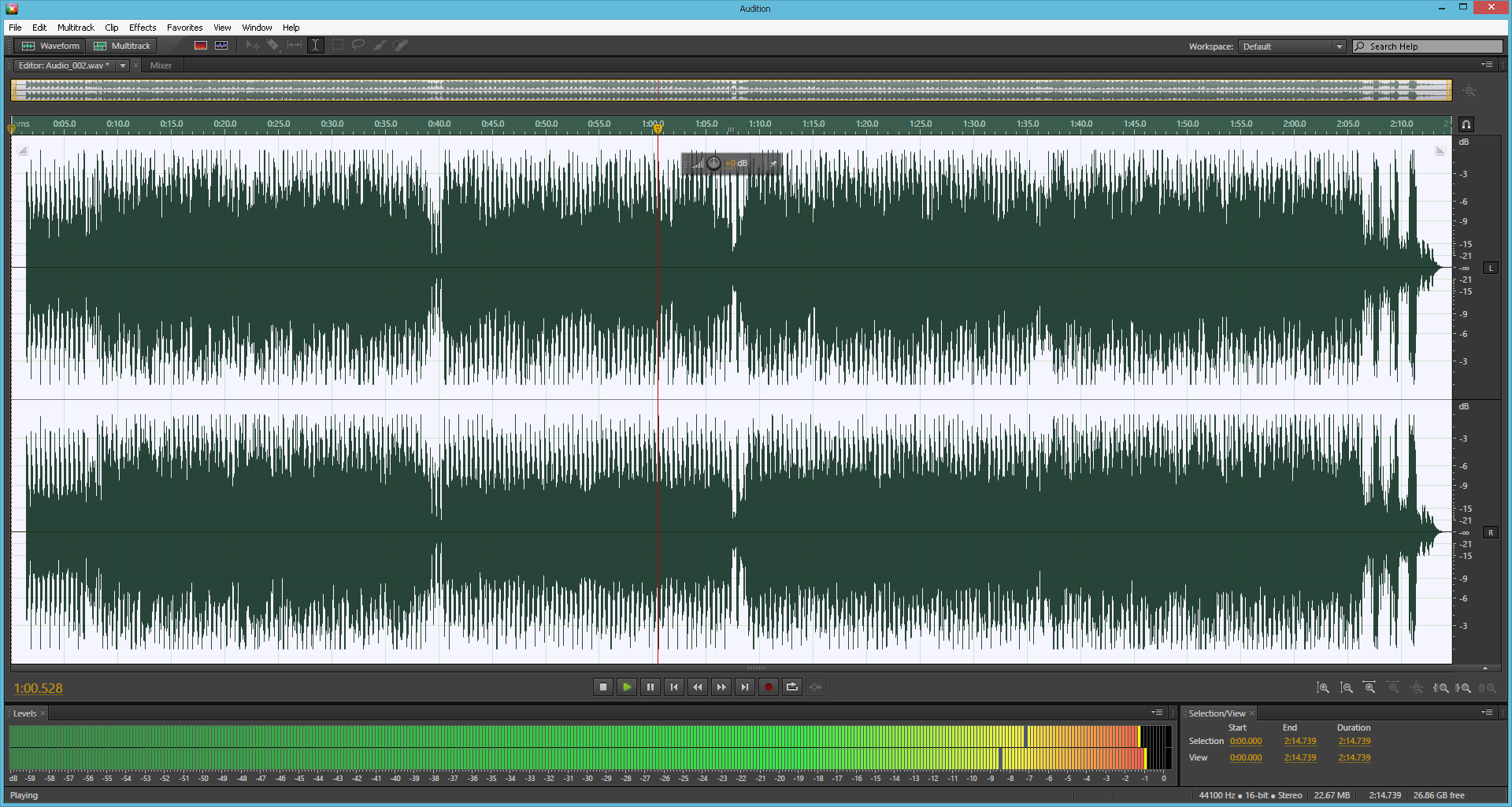Open the Help menu
The width and height of the screenshot is (1512, 807).
[291, 28]
